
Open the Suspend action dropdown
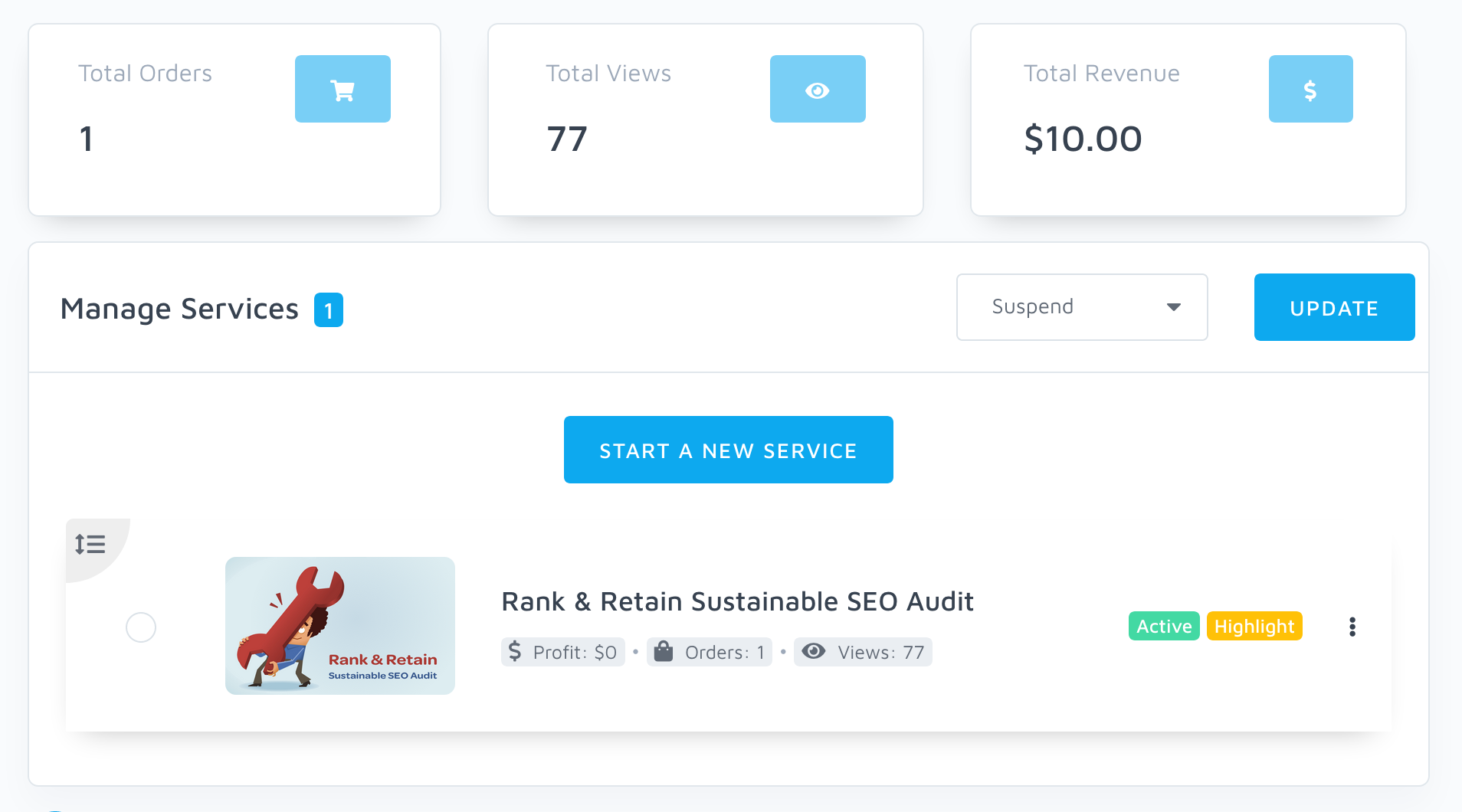1081,307
